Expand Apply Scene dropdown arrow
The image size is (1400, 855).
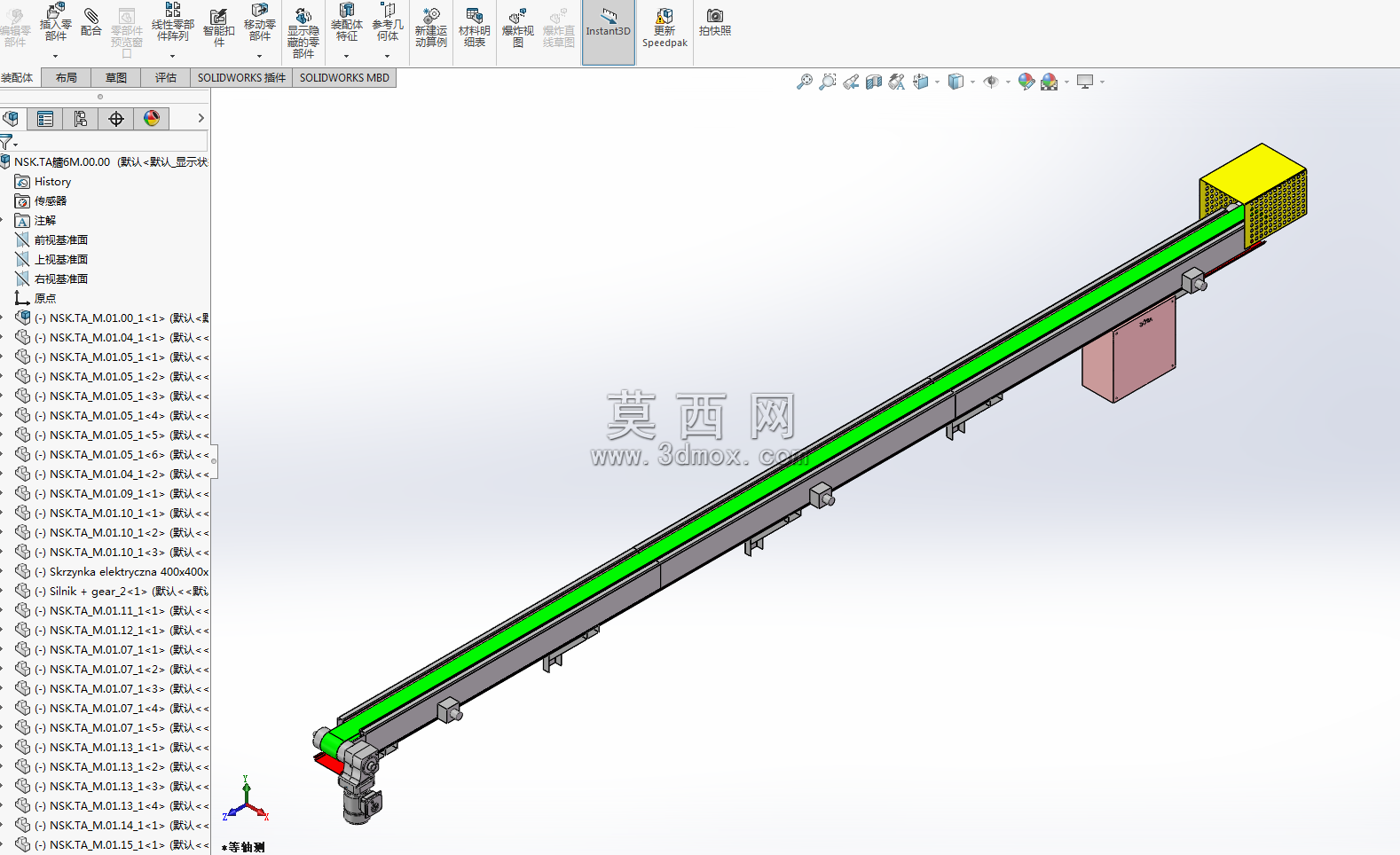point(1066,82)
